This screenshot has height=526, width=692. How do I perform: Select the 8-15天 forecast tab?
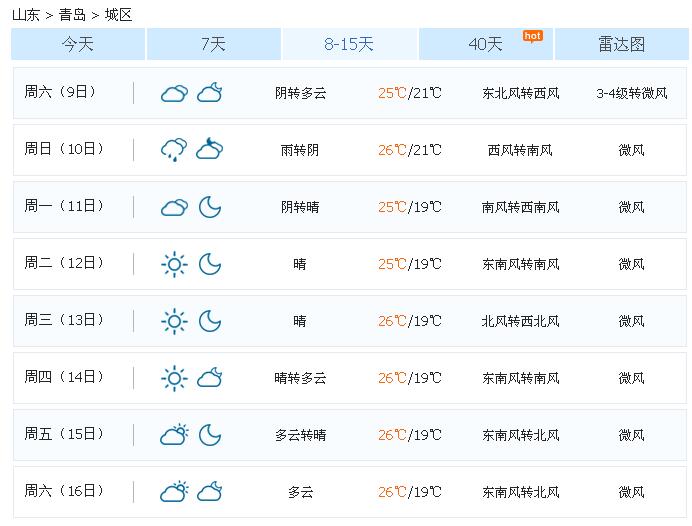coord(350,44)
